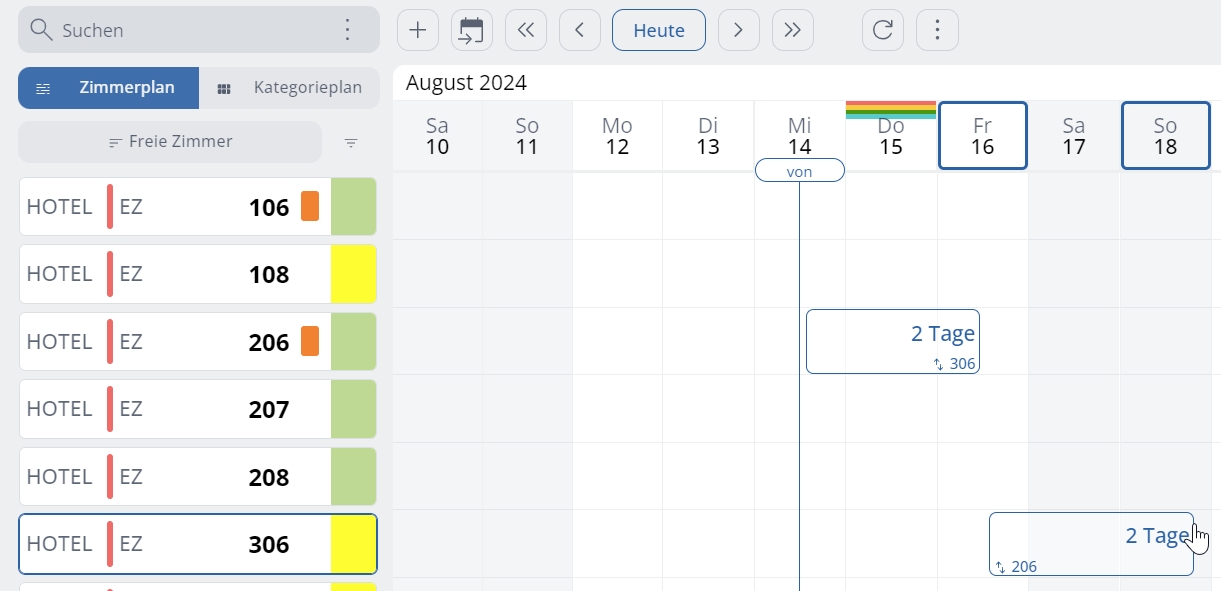
Task: Open toolbar three-dot more menu
Action: 937,30
